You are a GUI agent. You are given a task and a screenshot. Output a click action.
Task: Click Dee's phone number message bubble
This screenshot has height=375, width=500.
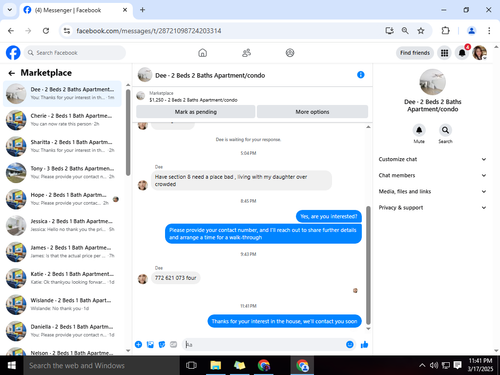(176, 278)
